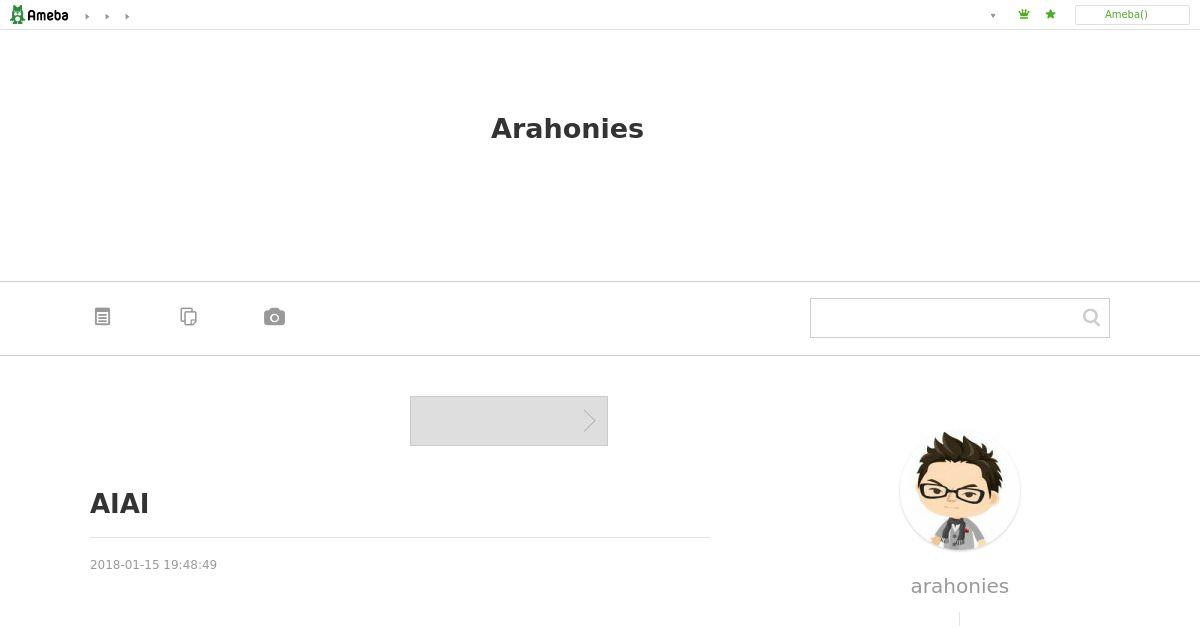Click the arahonies avatar picture
The image size is (1200, 630).
point(960,491)
